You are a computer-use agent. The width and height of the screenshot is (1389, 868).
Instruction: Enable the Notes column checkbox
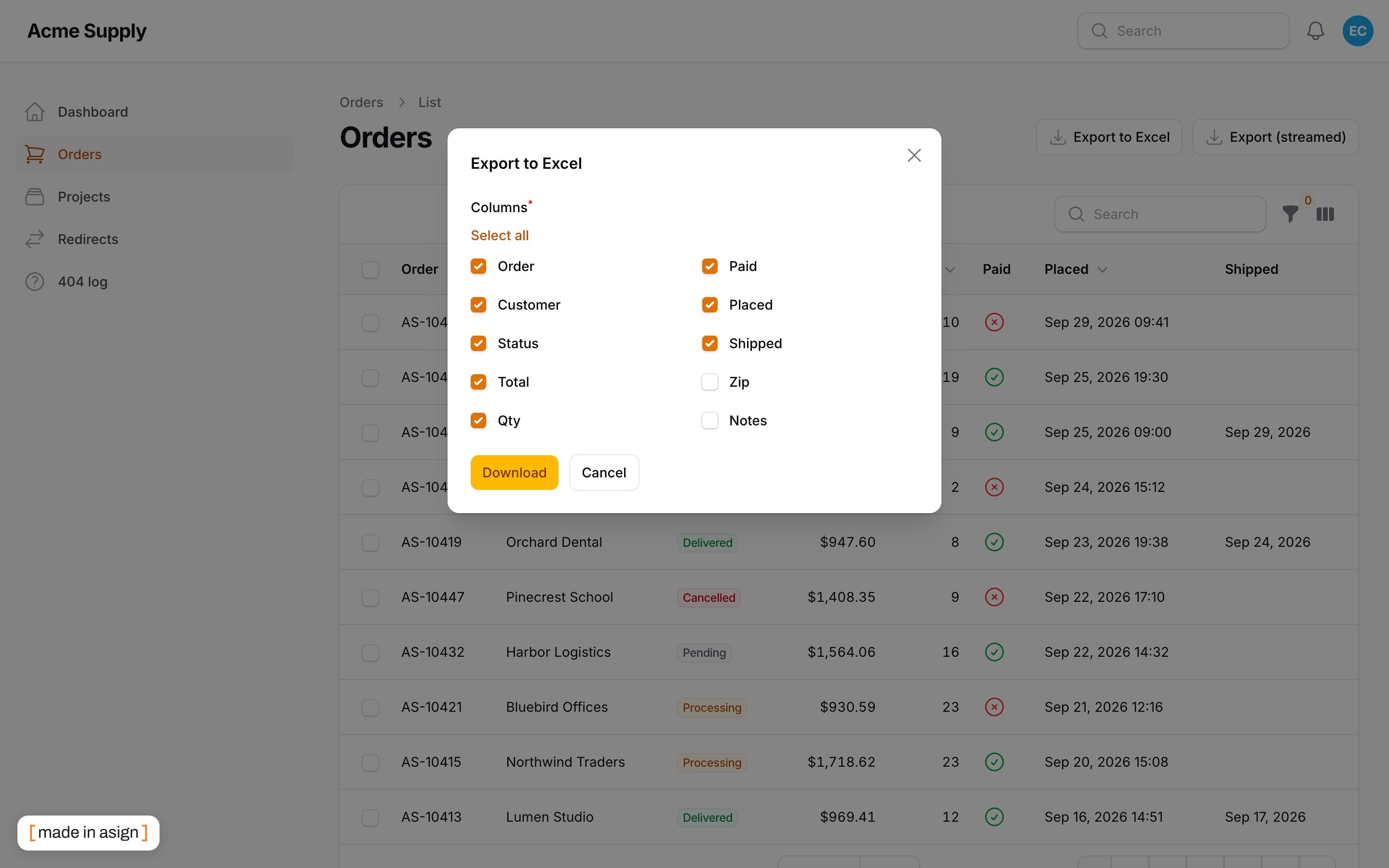click(709, 421)
